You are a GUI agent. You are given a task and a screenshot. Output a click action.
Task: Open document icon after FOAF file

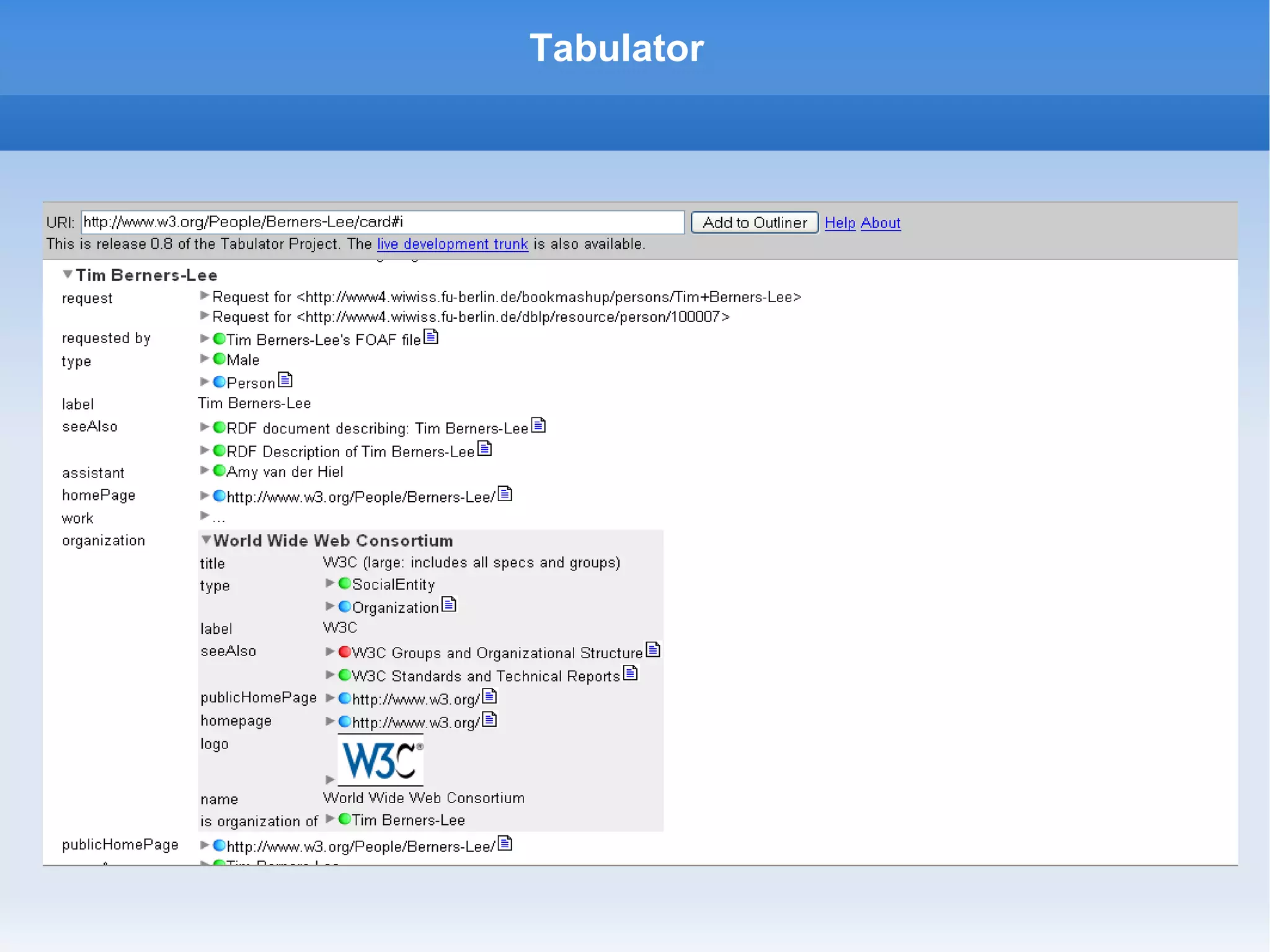coord(431,337)
